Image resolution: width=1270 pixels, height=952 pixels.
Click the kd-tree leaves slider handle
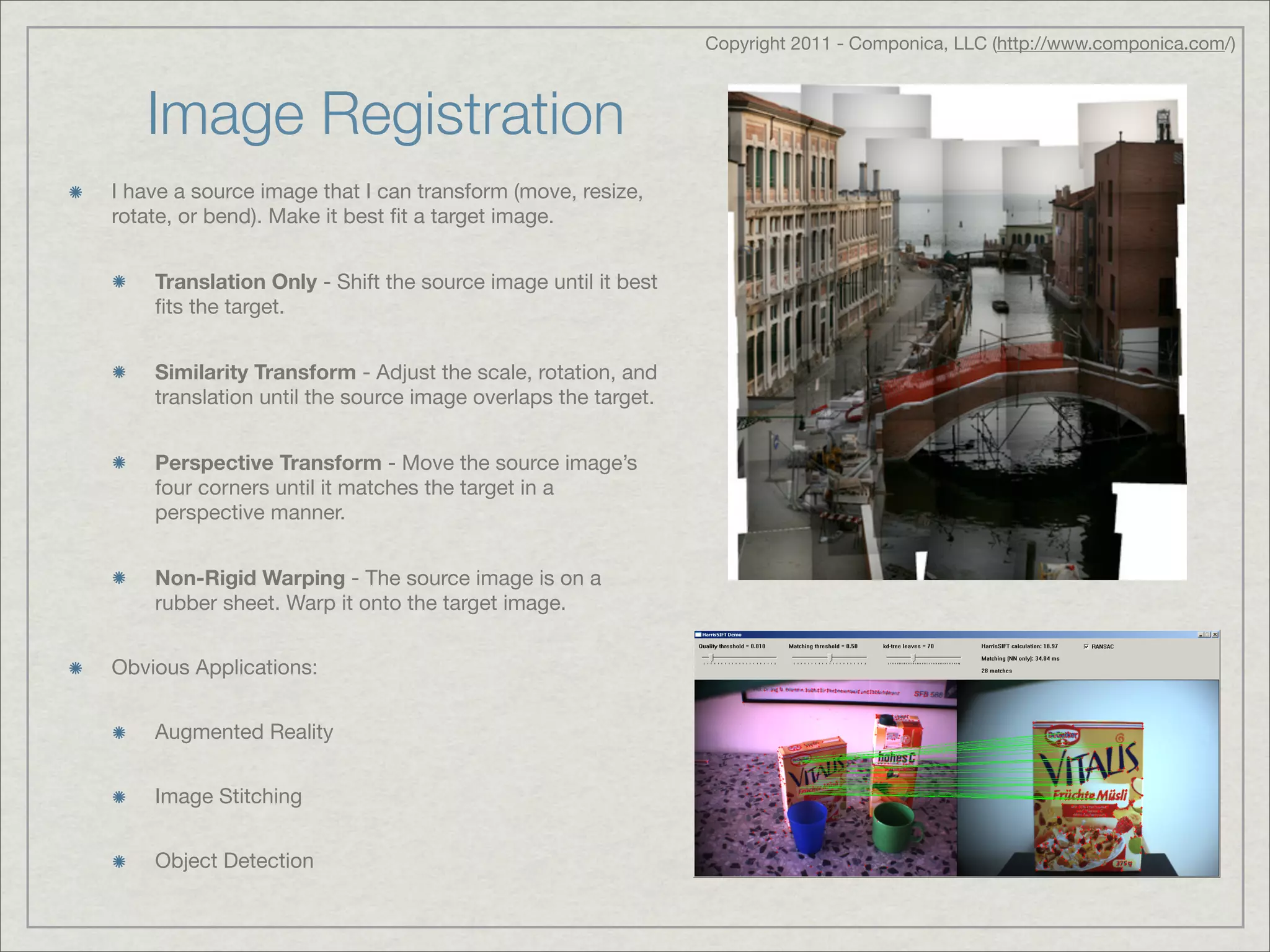[x=913, y=658]
